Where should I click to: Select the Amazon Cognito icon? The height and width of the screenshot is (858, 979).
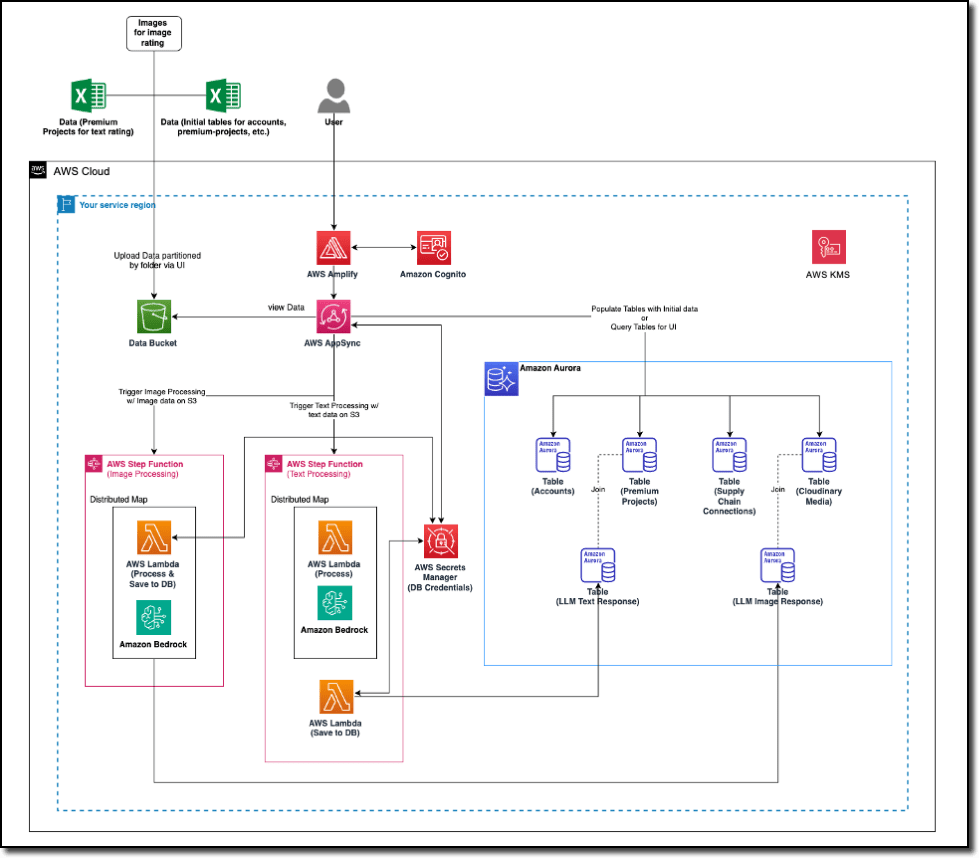coord(435,247)
